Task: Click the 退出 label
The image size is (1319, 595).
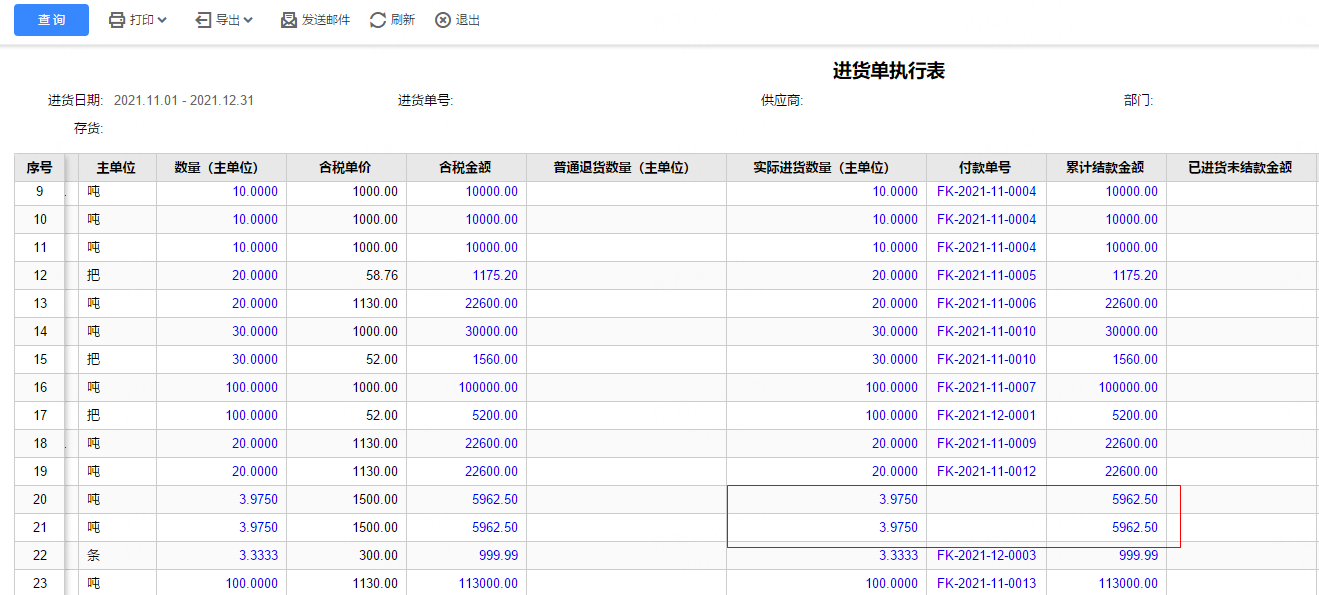Action: click(x=468, y=20)
